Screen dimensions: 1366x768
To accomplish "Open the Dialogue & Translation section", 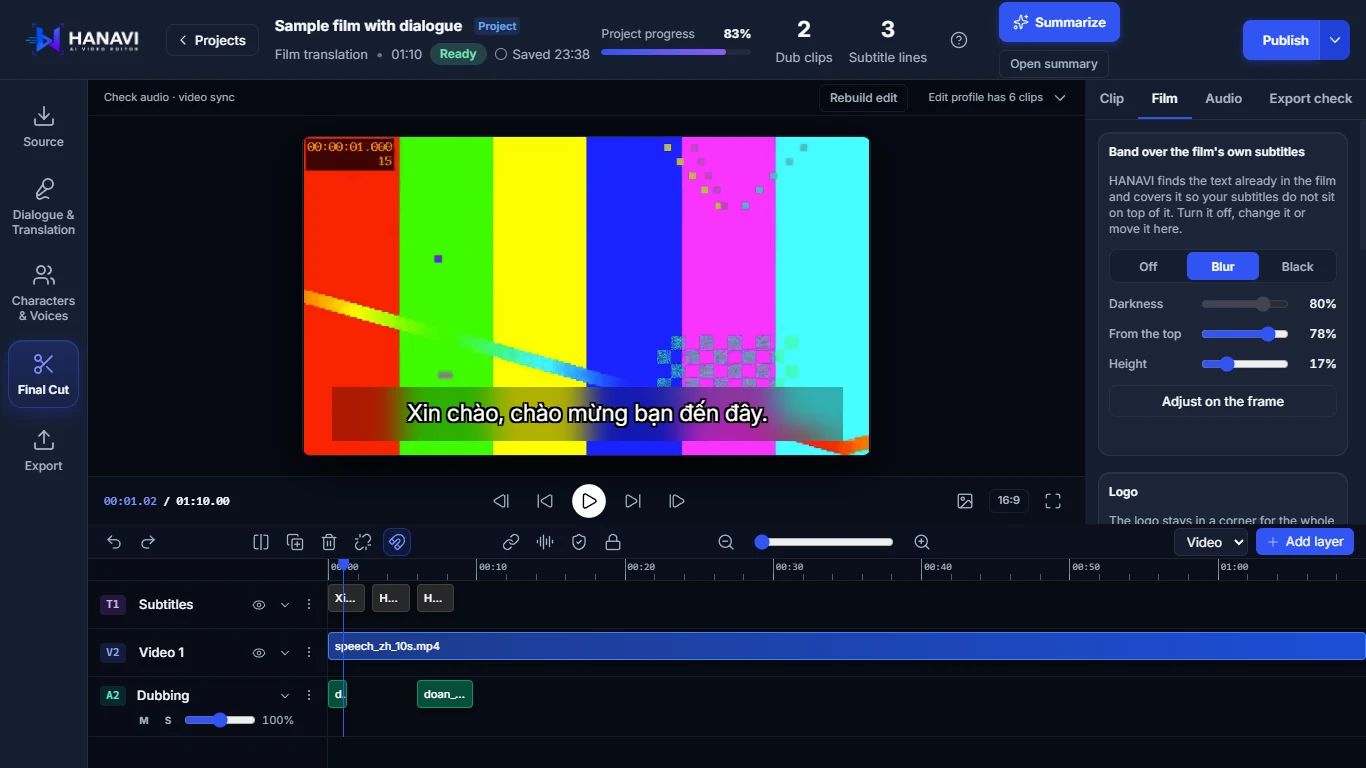I will click(43, 207).
